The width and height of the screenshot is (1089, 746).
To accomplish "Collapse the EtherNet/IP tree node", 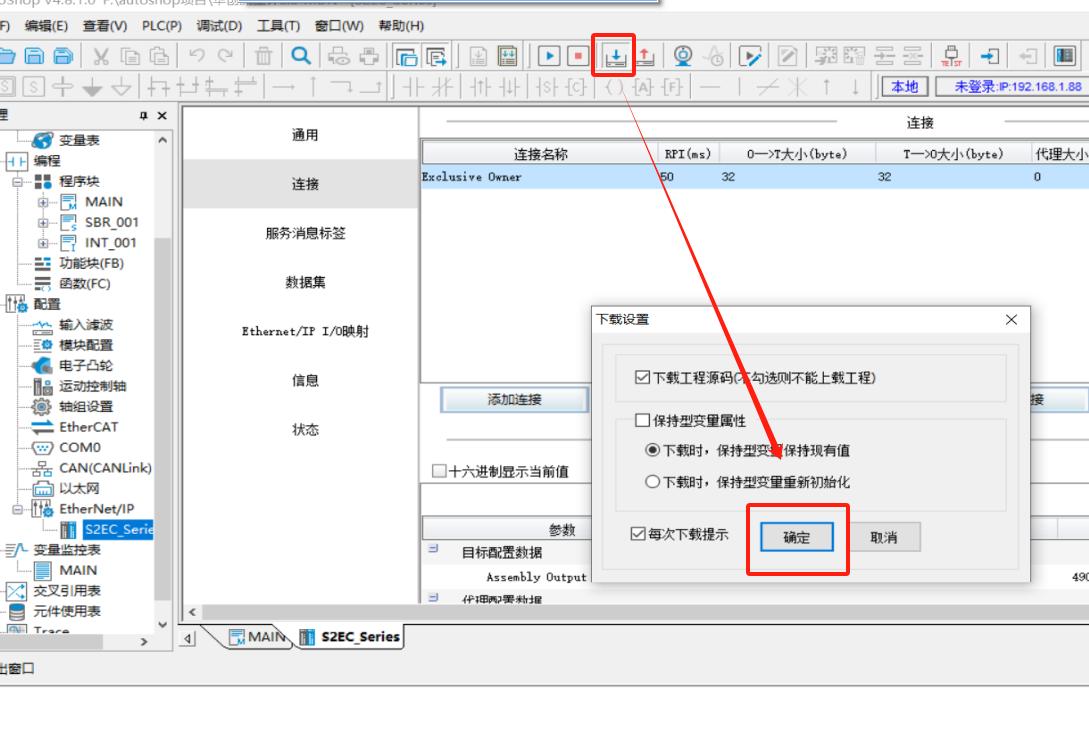I will tap(18, 509).
